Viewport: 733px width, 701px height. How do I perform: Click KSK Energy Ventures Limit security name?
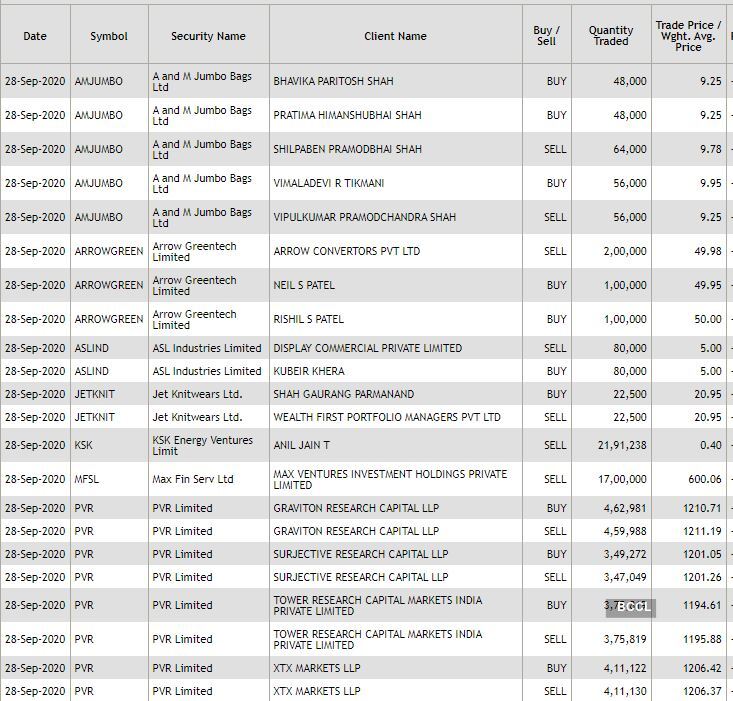click(x=202, y=445)
